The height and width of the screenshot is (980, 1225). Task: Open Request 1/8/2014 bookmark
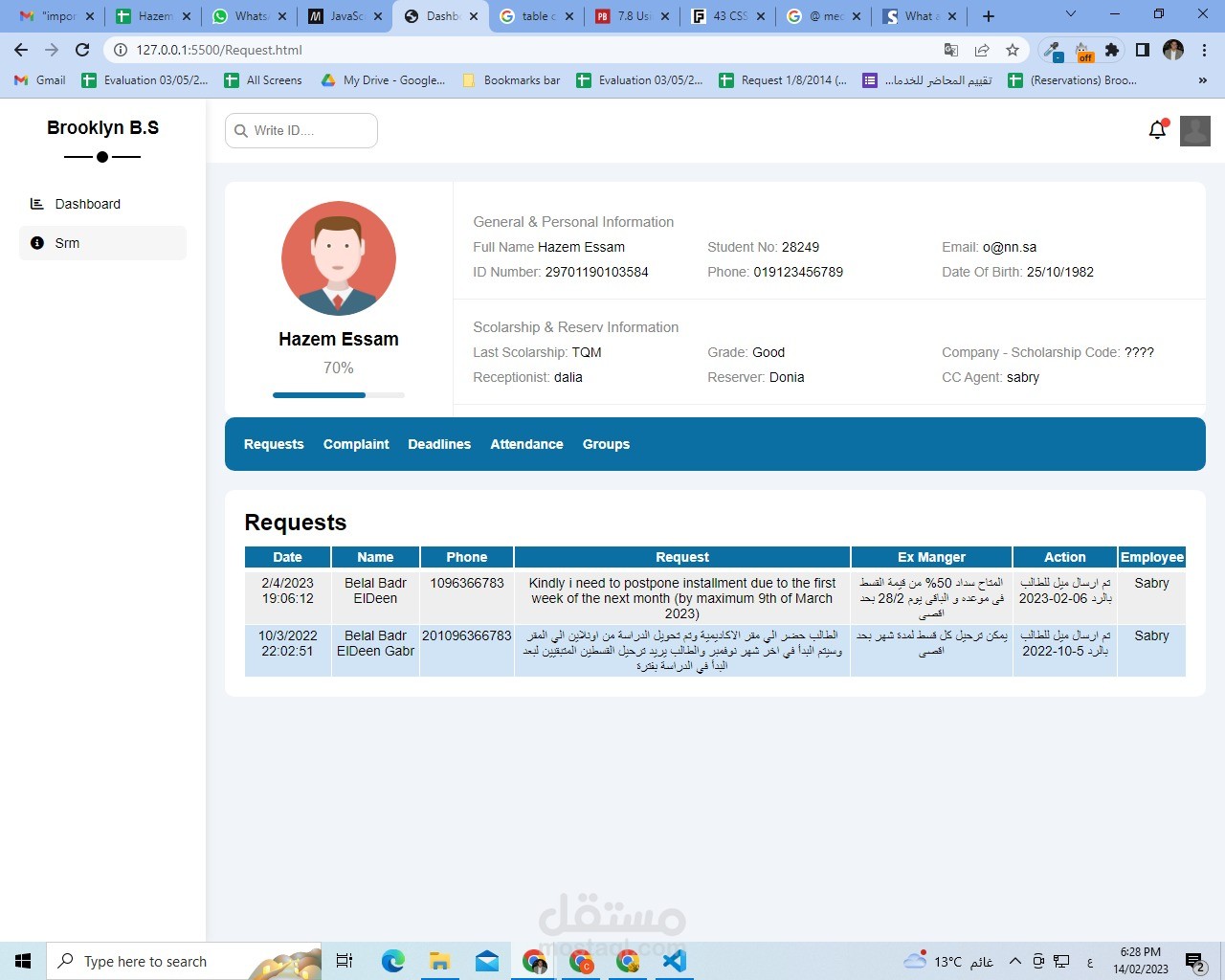784,80
